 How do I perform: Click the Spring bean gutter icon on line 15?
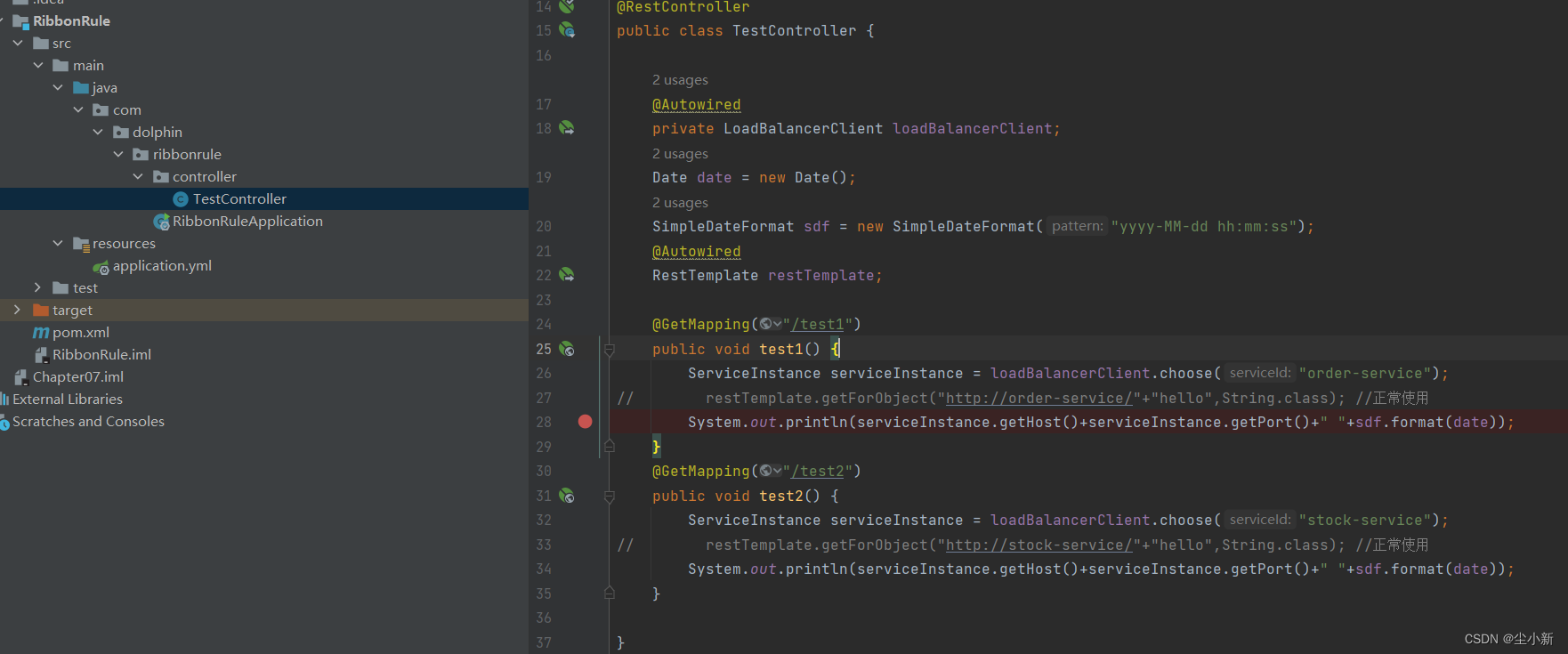point(567,30)
